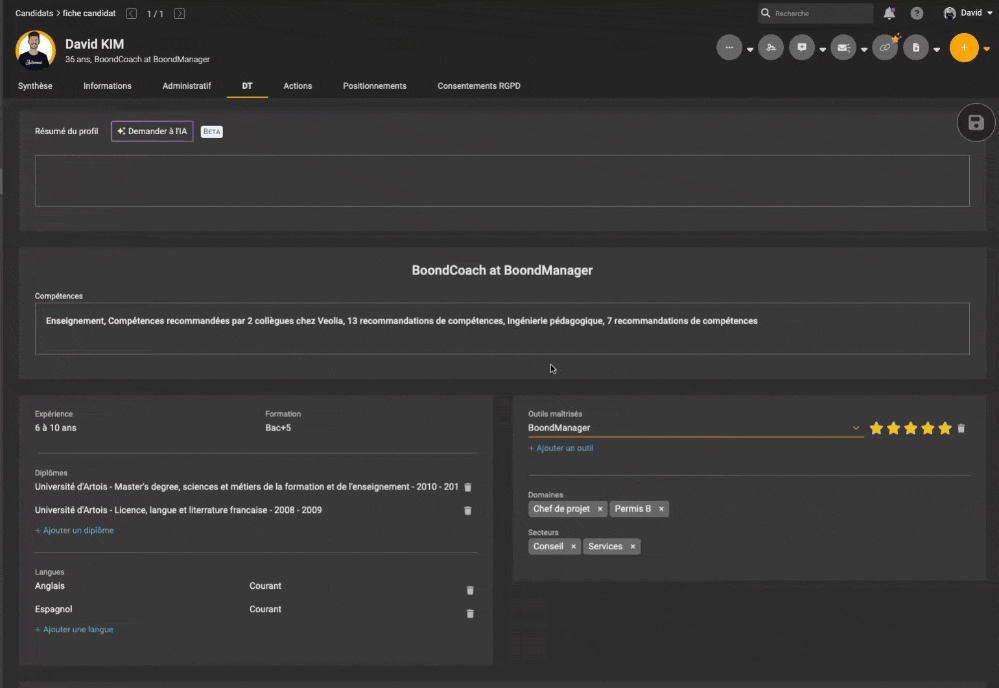The image size is (999, 688).
Task: Remove the Permis B tag
Action: [661, 509]
